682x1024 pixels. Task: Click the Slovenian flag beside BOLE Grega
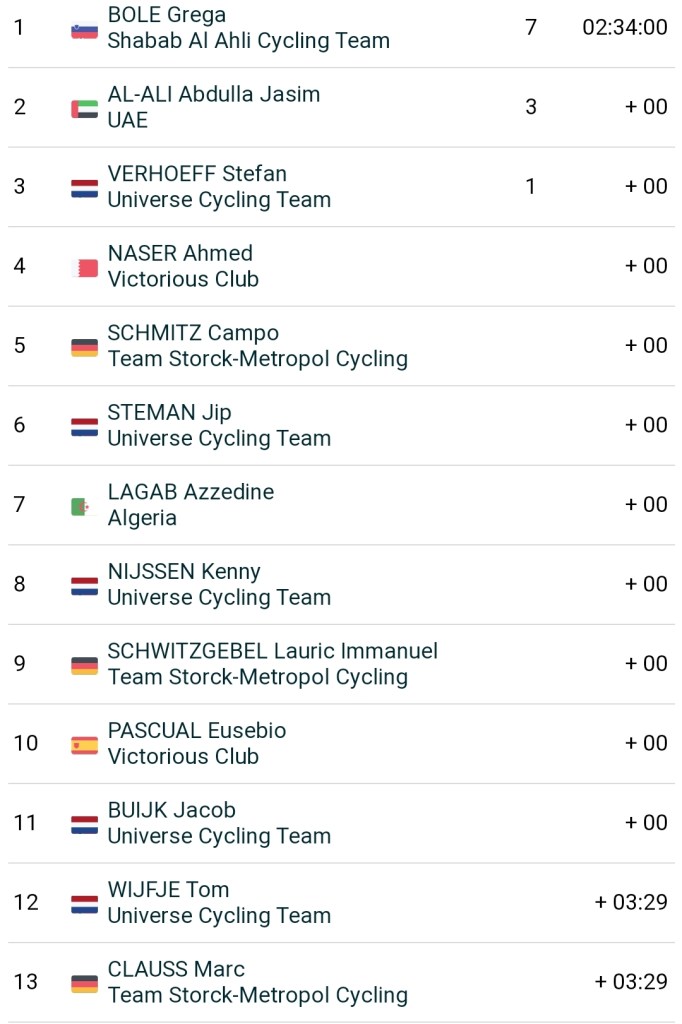pyautogui.click(x=84, y=30)
